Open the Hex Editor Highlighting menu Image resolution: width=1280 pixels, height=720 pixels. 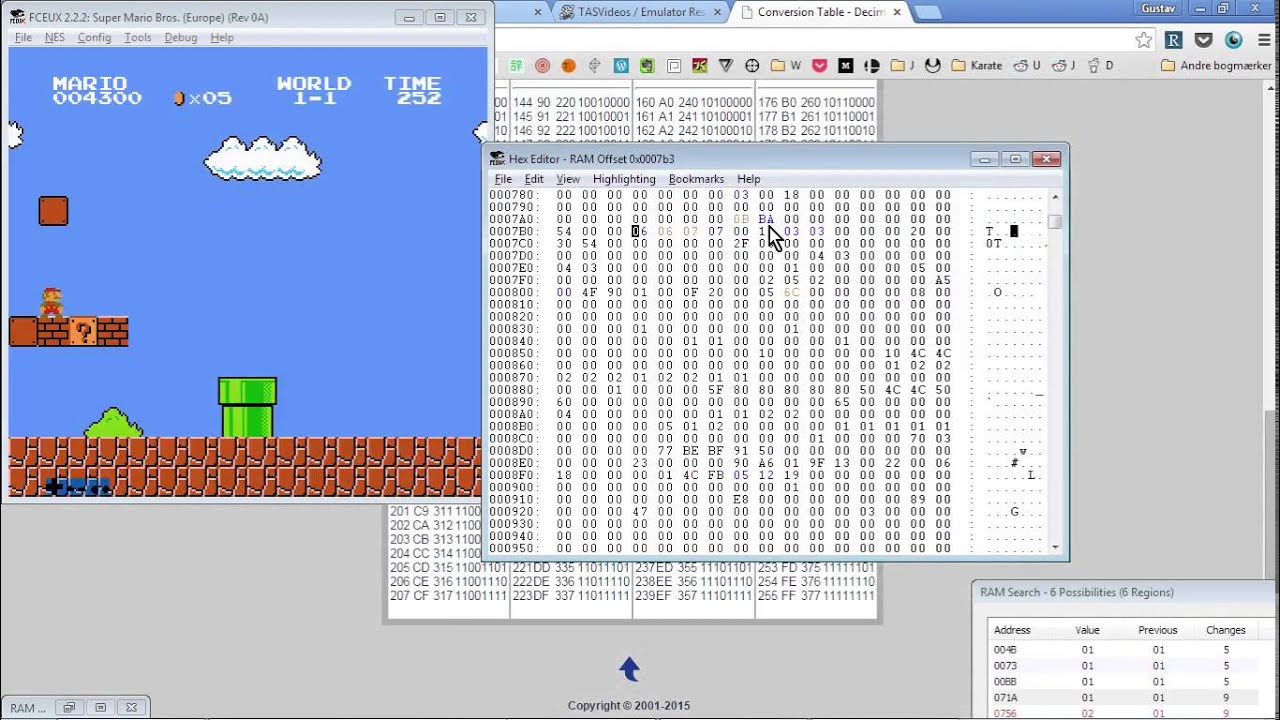pyautogui.click(x=624, y=179)
